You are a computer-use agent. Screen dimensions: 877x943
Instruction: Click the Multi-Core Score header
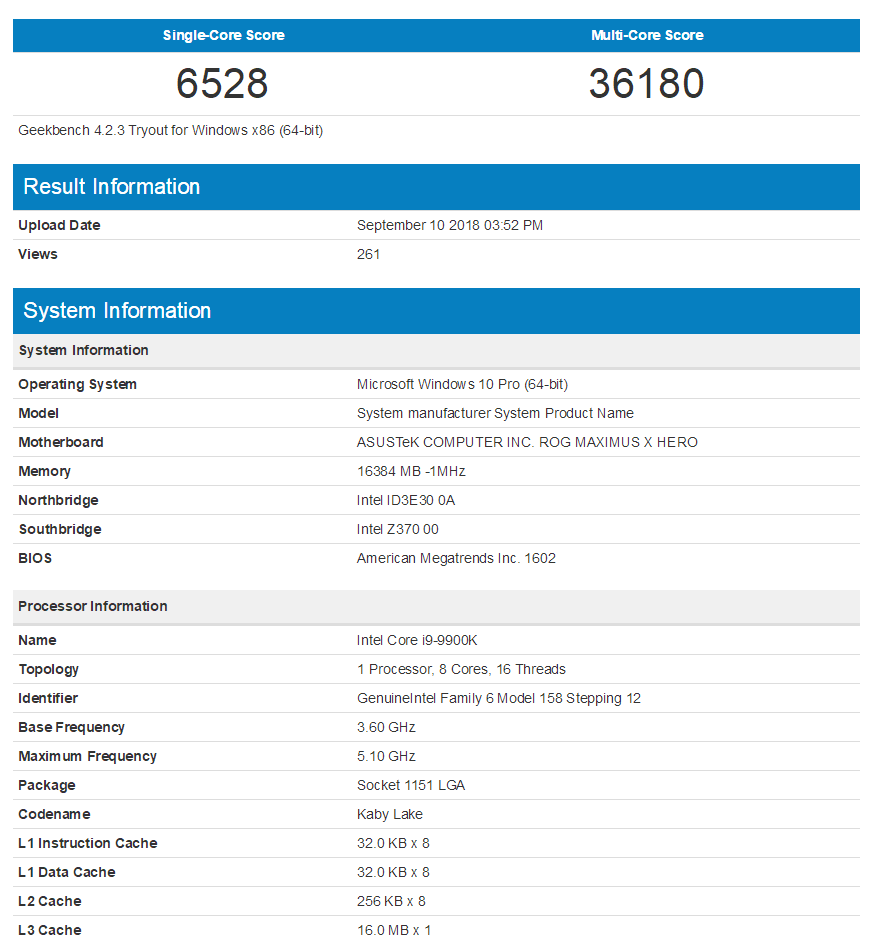pyautogui.click(x=647, y=35)
